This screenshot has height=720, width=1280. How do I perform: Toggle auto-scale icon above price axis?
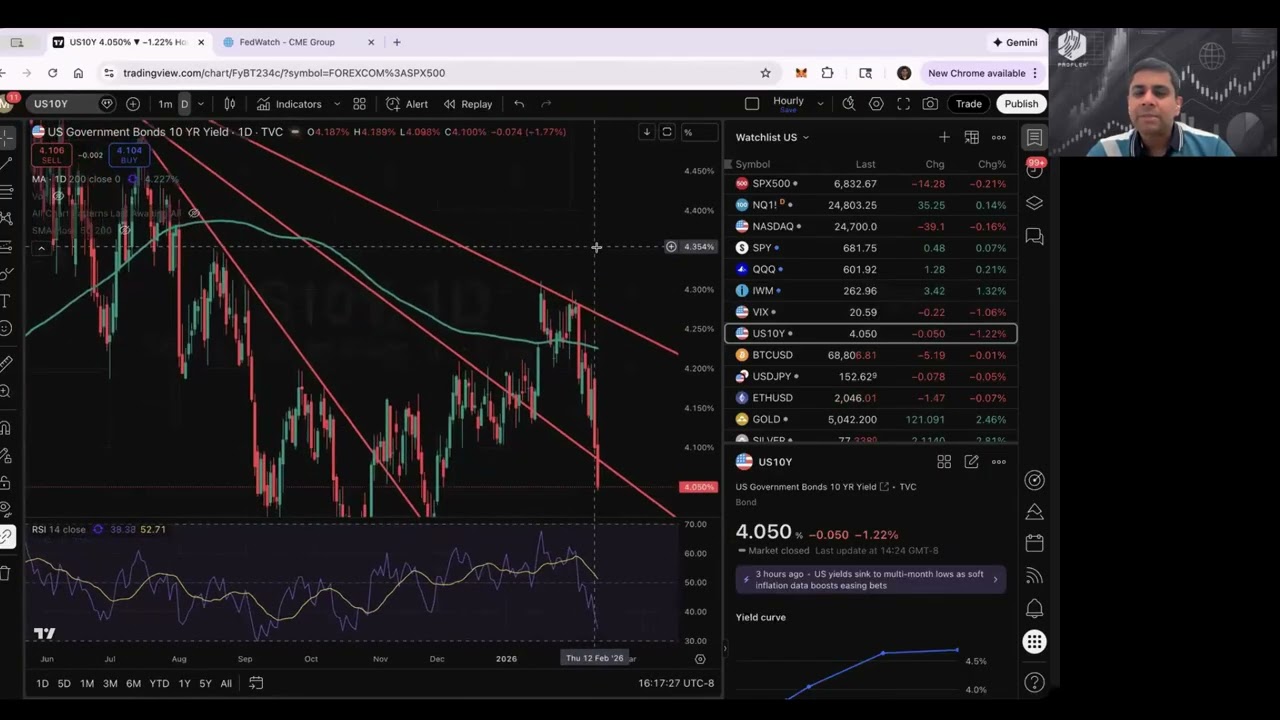tap(667, 132)
